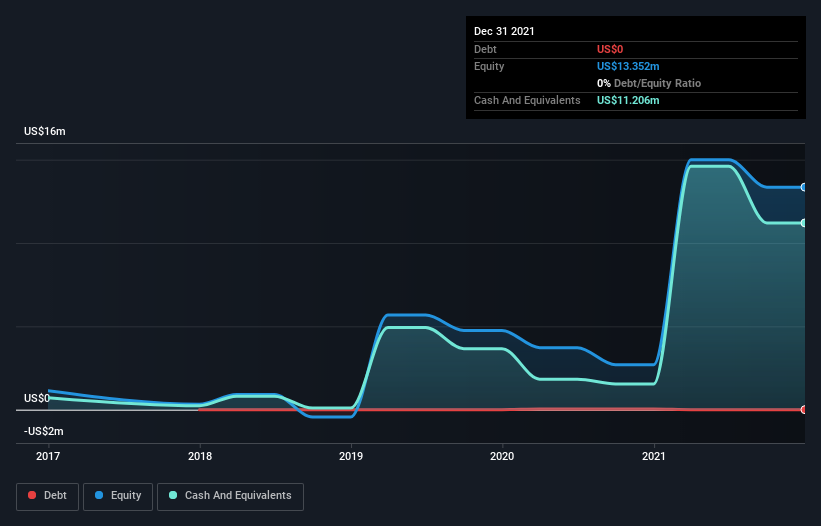Screen dimensions: 821x526
Task: Select the teal Cash endpoint marker
Action: tap(804, 223)
